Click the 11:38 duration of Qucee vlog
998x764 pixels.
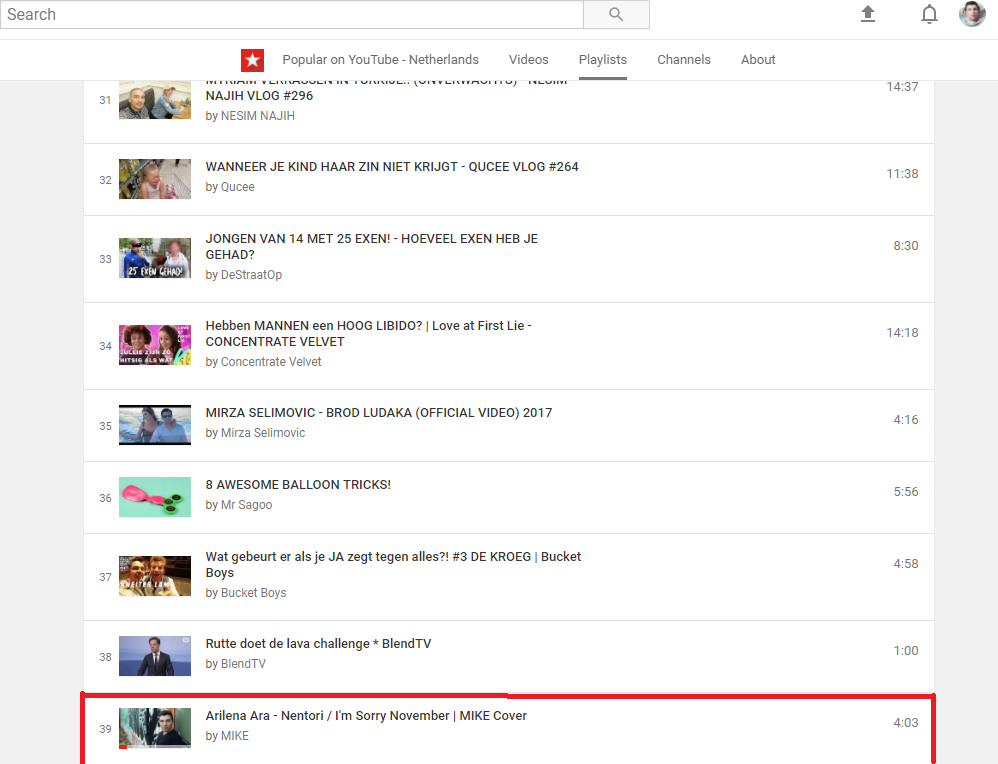coord(903,174)
